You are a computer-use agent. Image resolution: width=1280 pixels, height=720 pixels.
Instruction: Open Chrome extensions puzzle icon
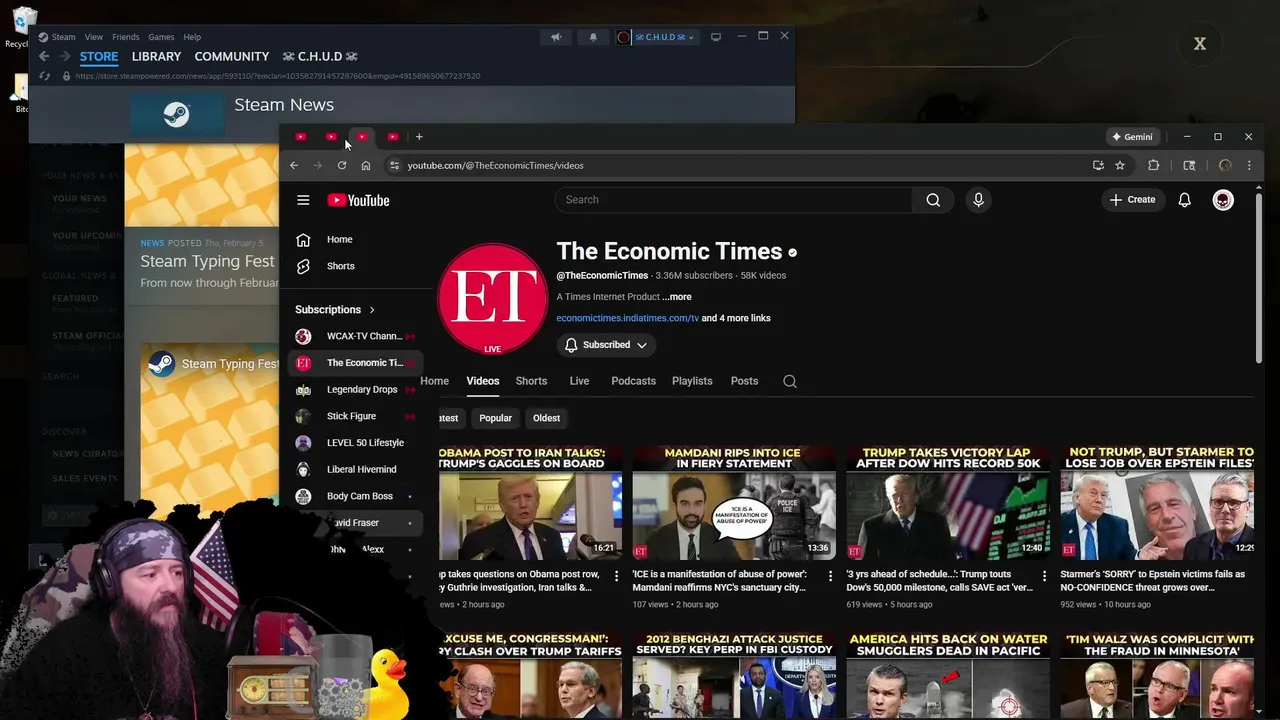click(x=1153, y=165)
